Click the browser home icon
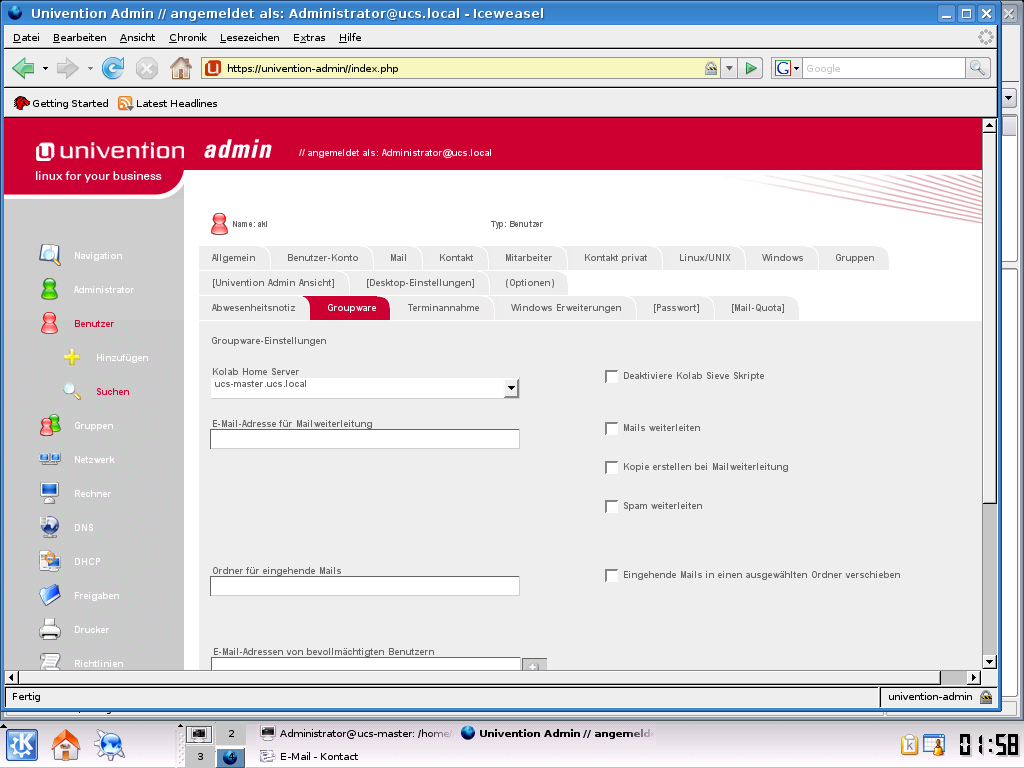Image resolution: width=1024 pixels, height=768 pixels. coord(180,68)
